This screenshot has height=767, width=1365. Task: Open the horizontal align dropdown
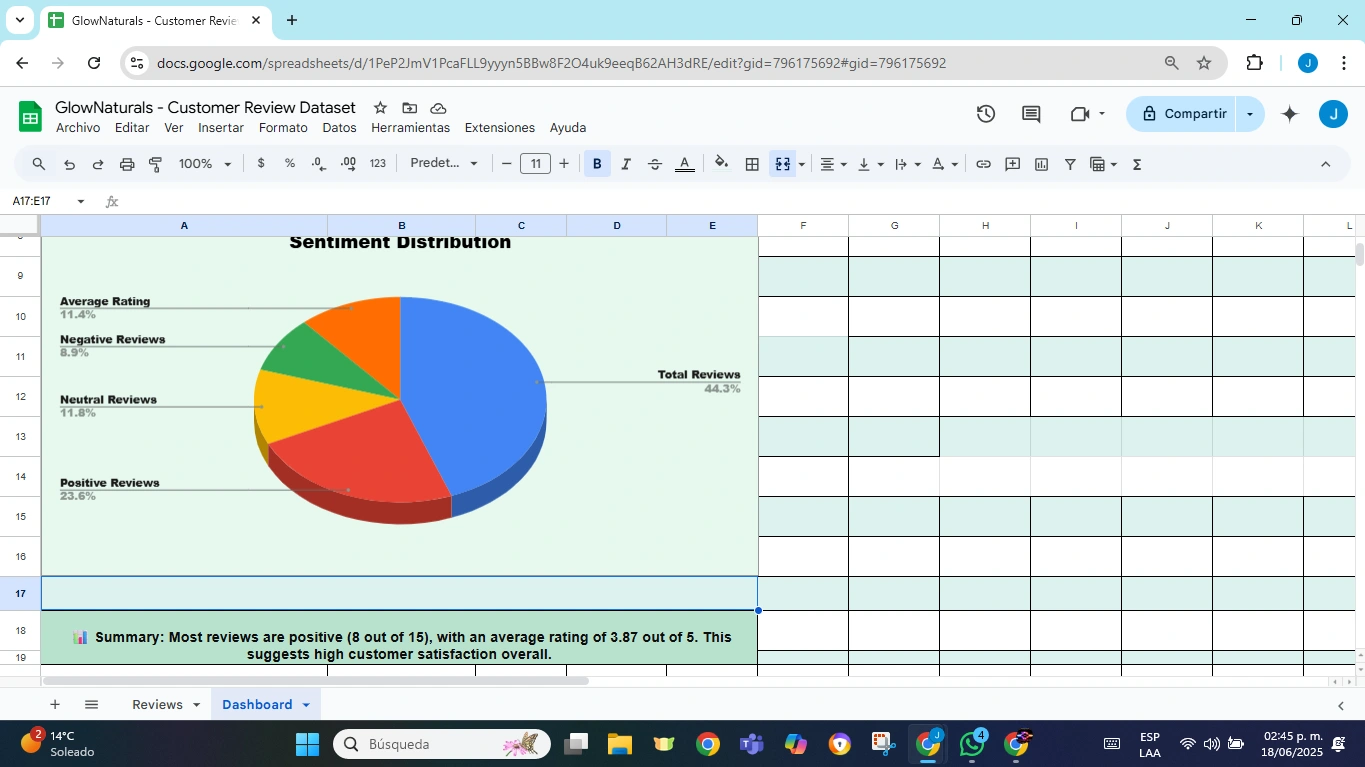click(x=833, y=164)
